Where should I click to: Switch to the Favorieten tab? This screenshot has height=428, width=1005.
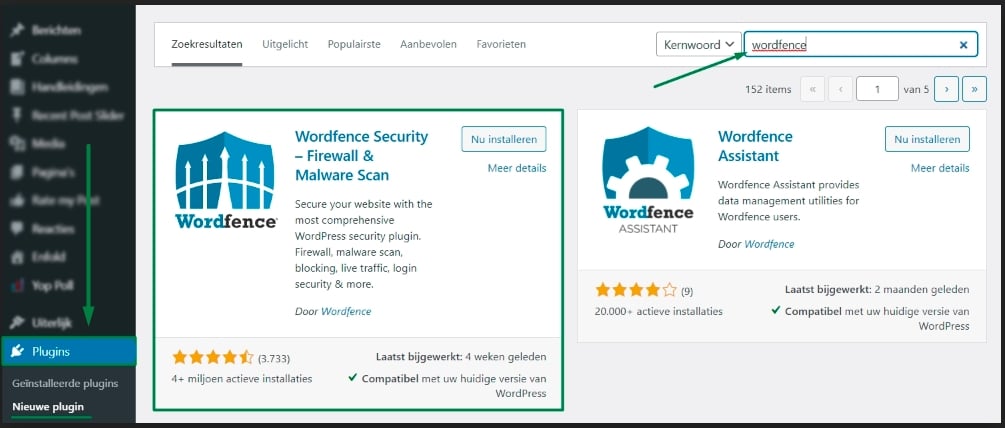501,44
